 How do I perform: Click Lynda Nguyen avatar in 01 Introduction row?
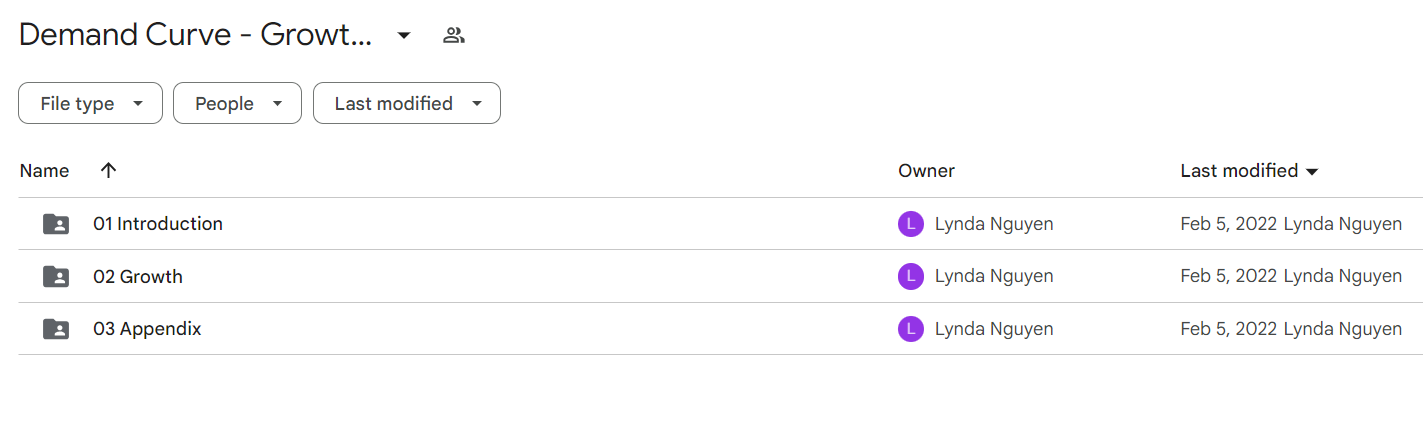tap(910, 224)
